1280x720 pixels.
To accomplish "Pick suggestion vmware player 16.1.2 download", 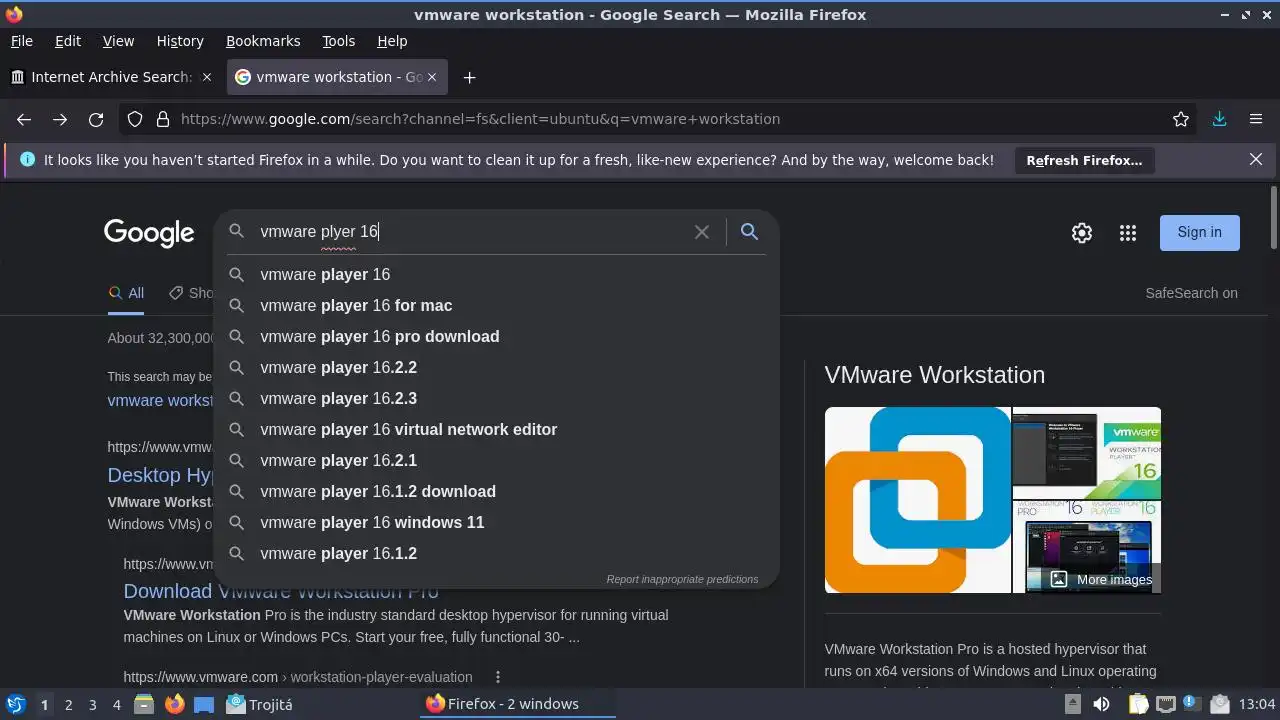I will (x=496, y=491).
